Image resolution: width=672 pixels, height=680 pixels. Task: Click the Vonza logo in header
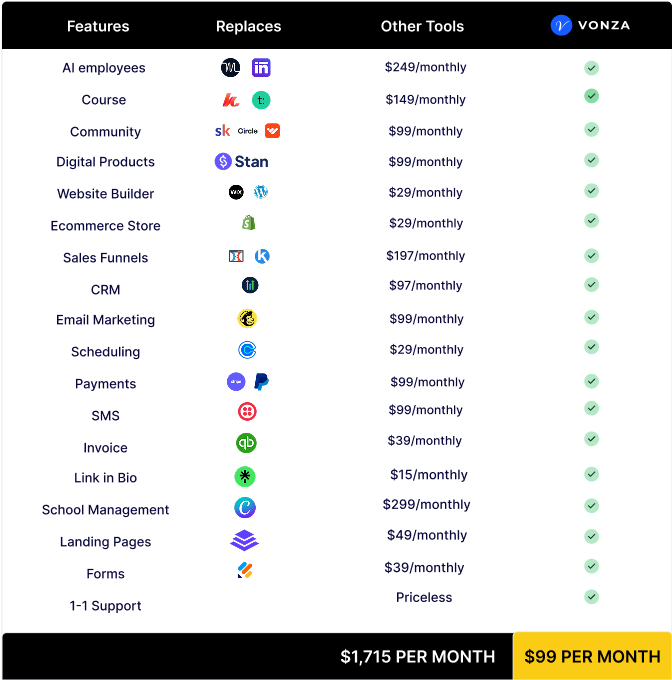590,25
